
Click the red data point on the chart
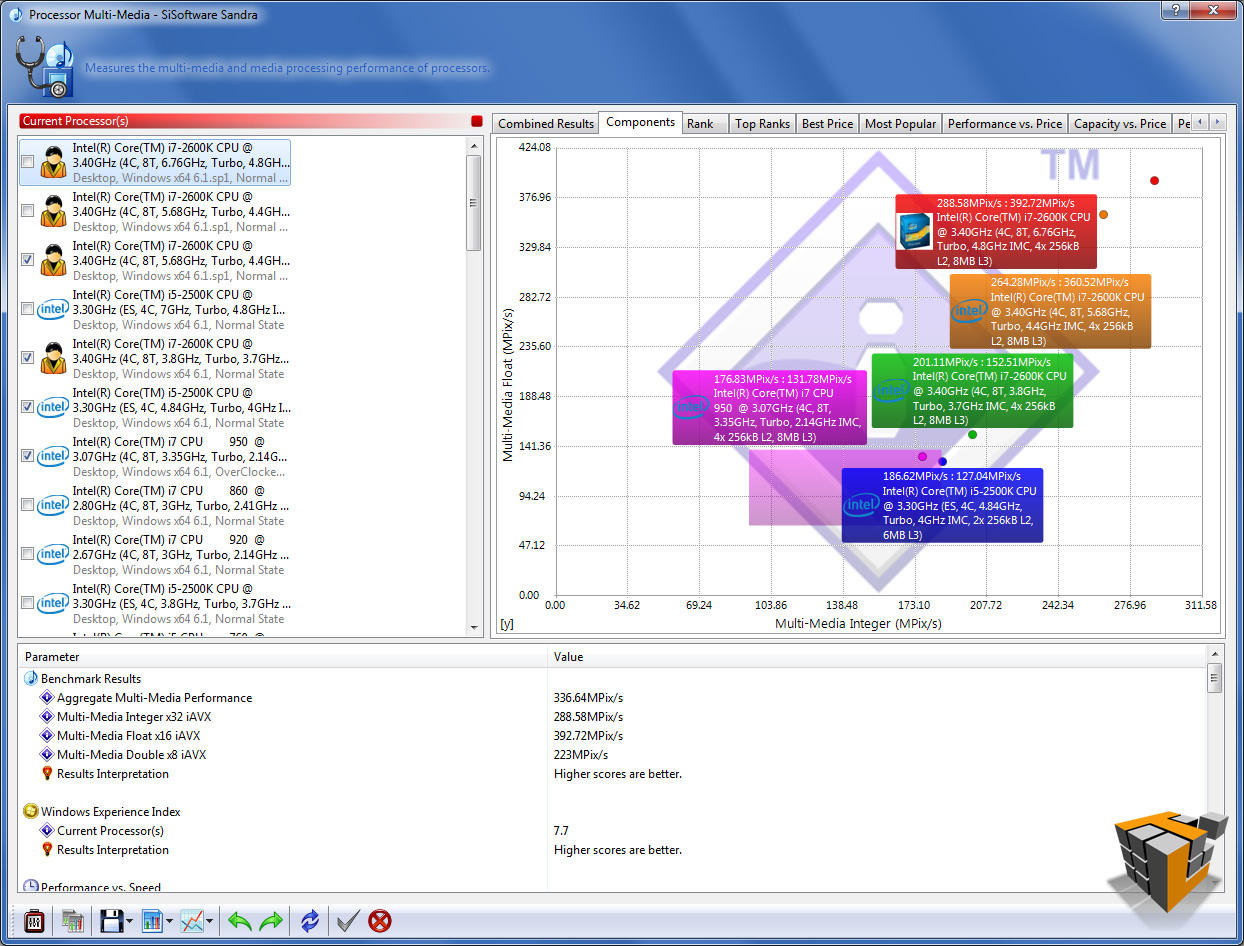coord(1154,181)
